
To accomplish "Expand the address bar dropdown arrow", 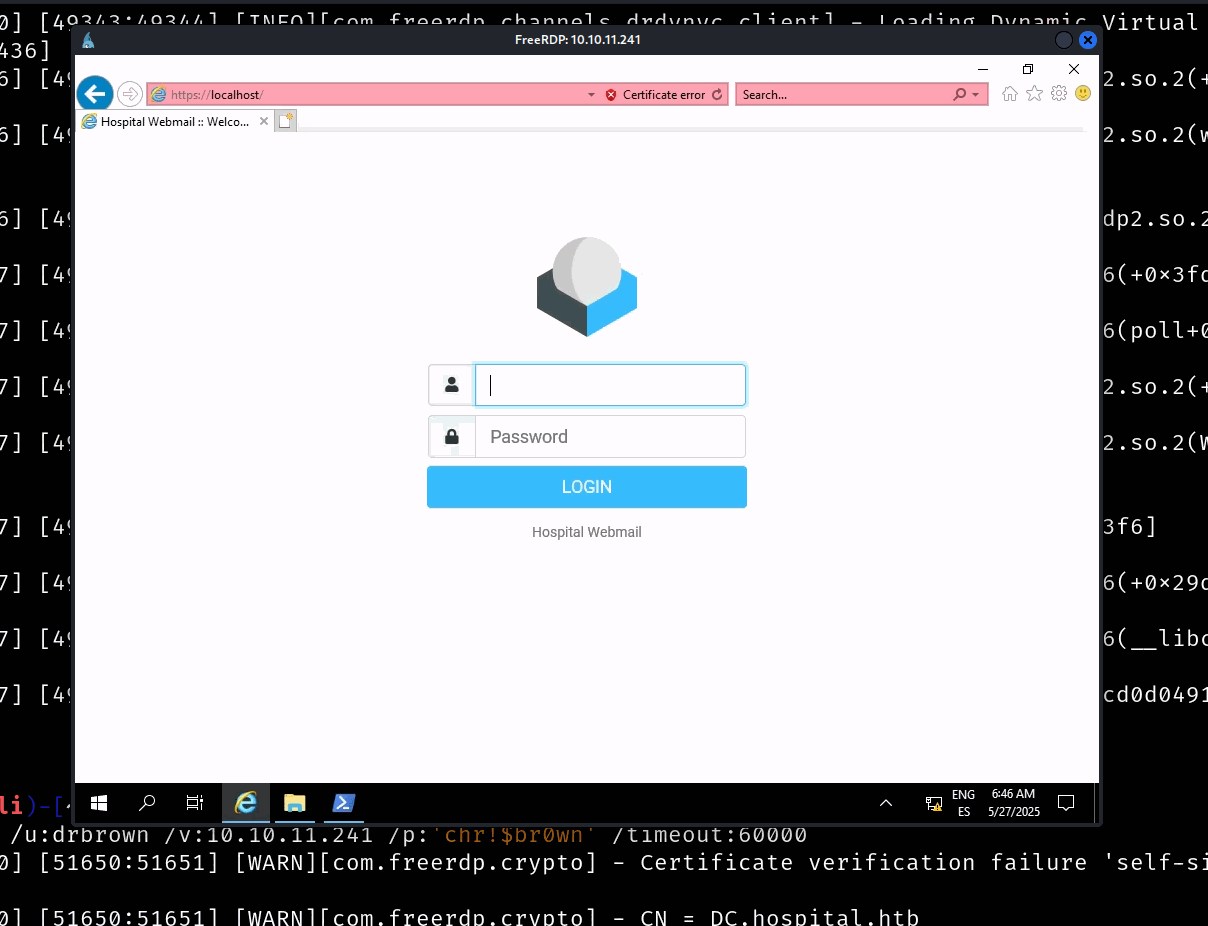I will pyautogui.click(x=591, y=95).
